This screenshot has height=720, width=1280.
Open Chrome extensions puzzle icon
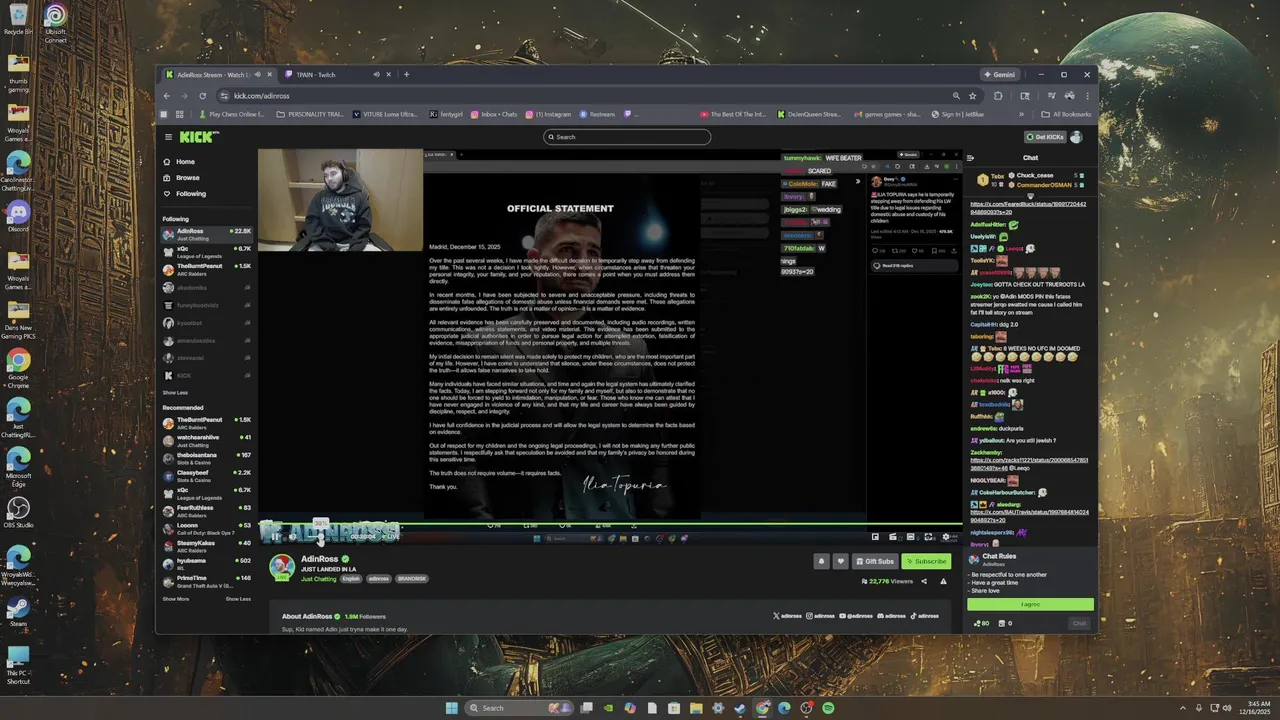998,96
